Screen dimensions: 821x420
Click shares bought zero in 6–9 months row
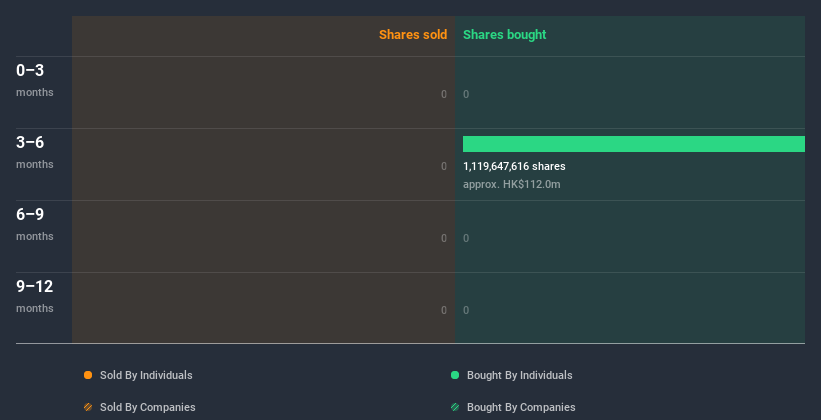(x=466, y=238)
